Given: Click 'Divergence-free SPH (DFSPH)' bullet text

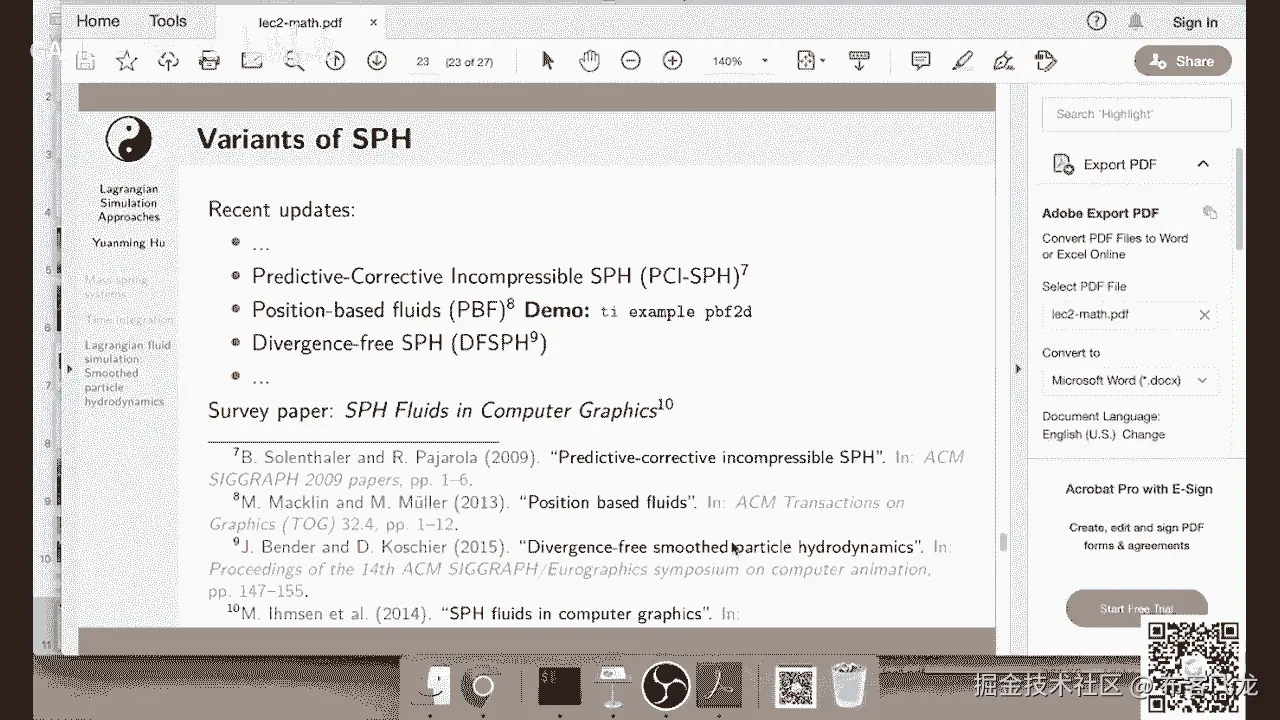Looking at the screenshot, I should click(399, 343).
